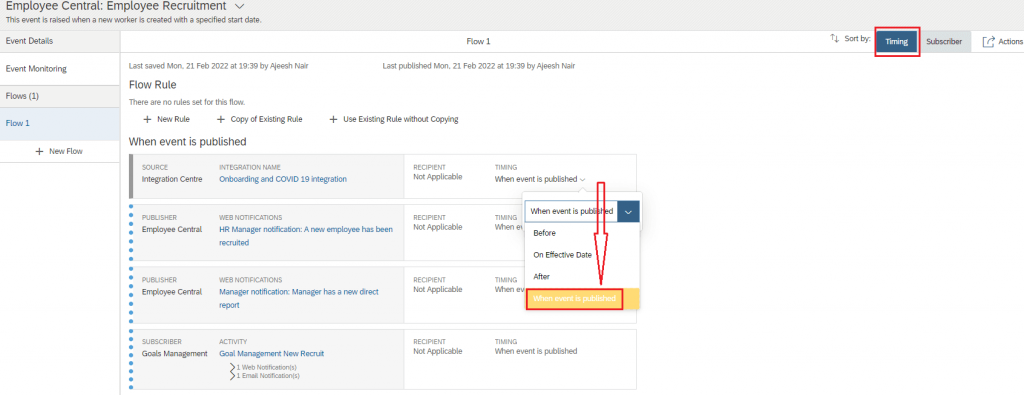Click 1 Web Notification(s) under Goal Management
Image resolution: width=1024 pixels, height=395 pixels.
[266, 368]
